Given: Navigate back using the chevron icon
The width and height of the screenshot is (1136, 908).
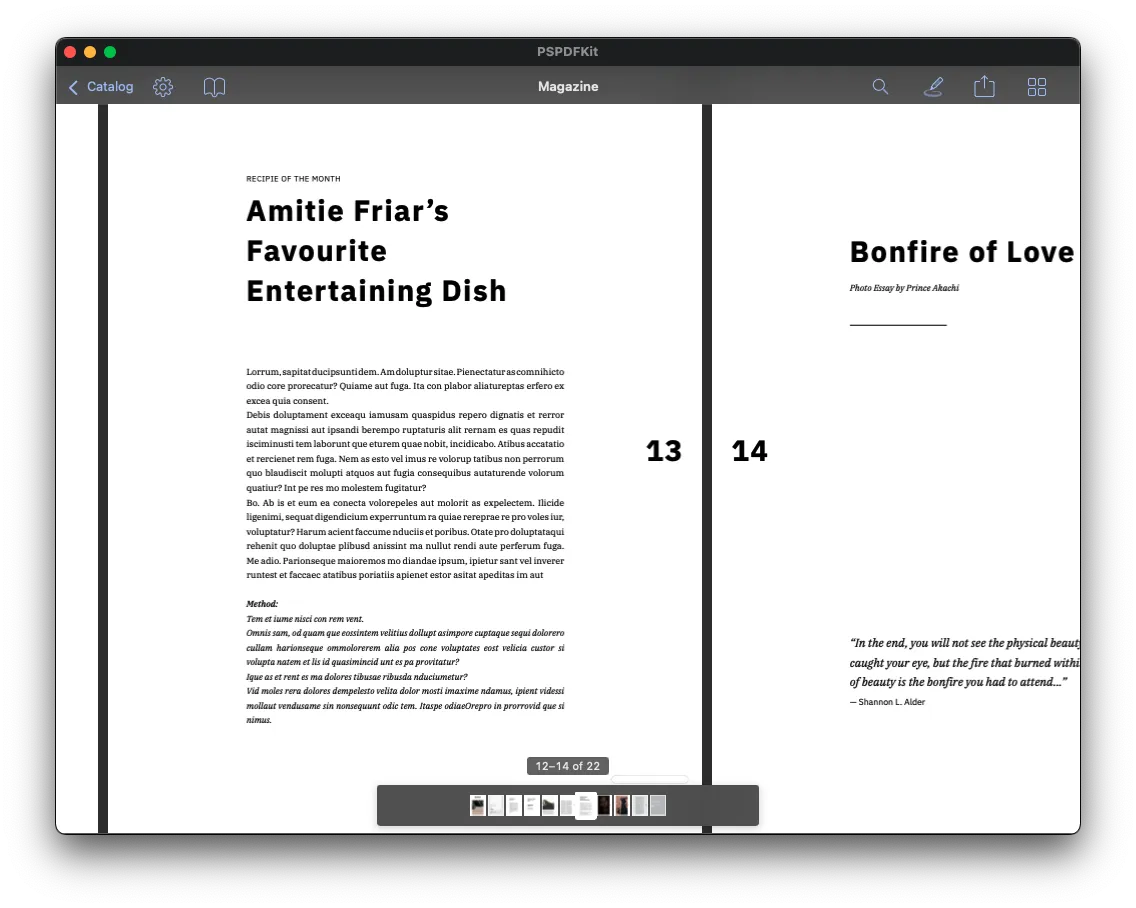Looking at the screenshot, I should pyautogui.click(x=73, y=87).
